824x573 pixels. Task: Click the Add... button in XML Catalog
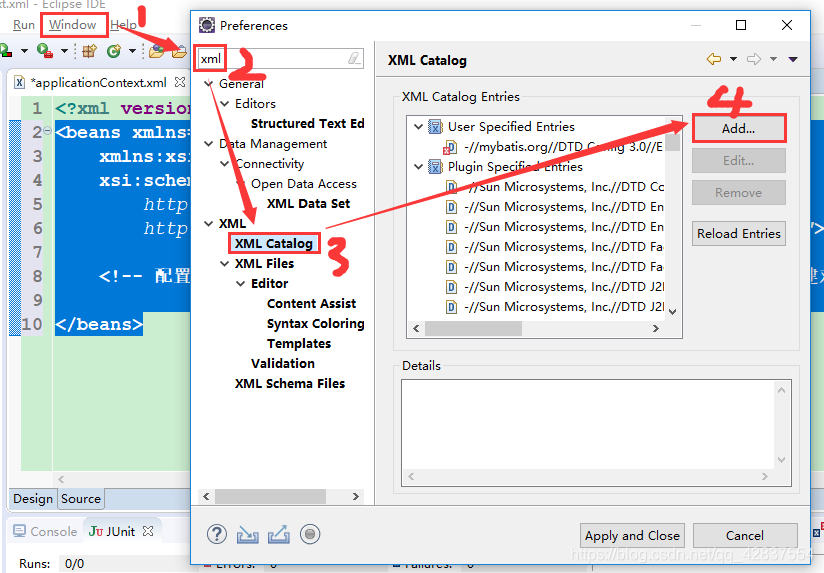[x=738, y=128]
